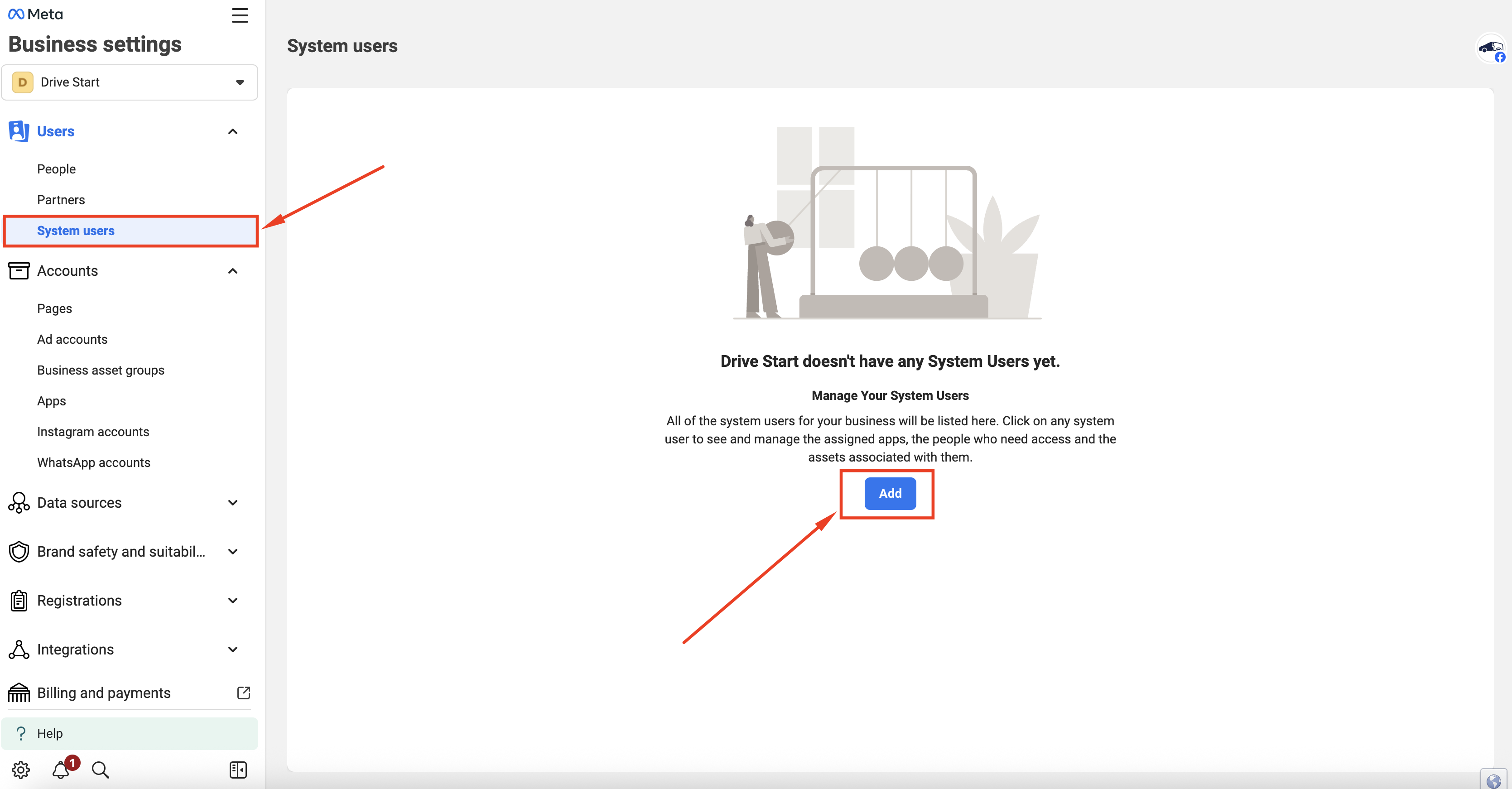The height and width of the screenshot is (789, 1512).
Task: Collapse the Users section chevron
Action: coord(232,131)
